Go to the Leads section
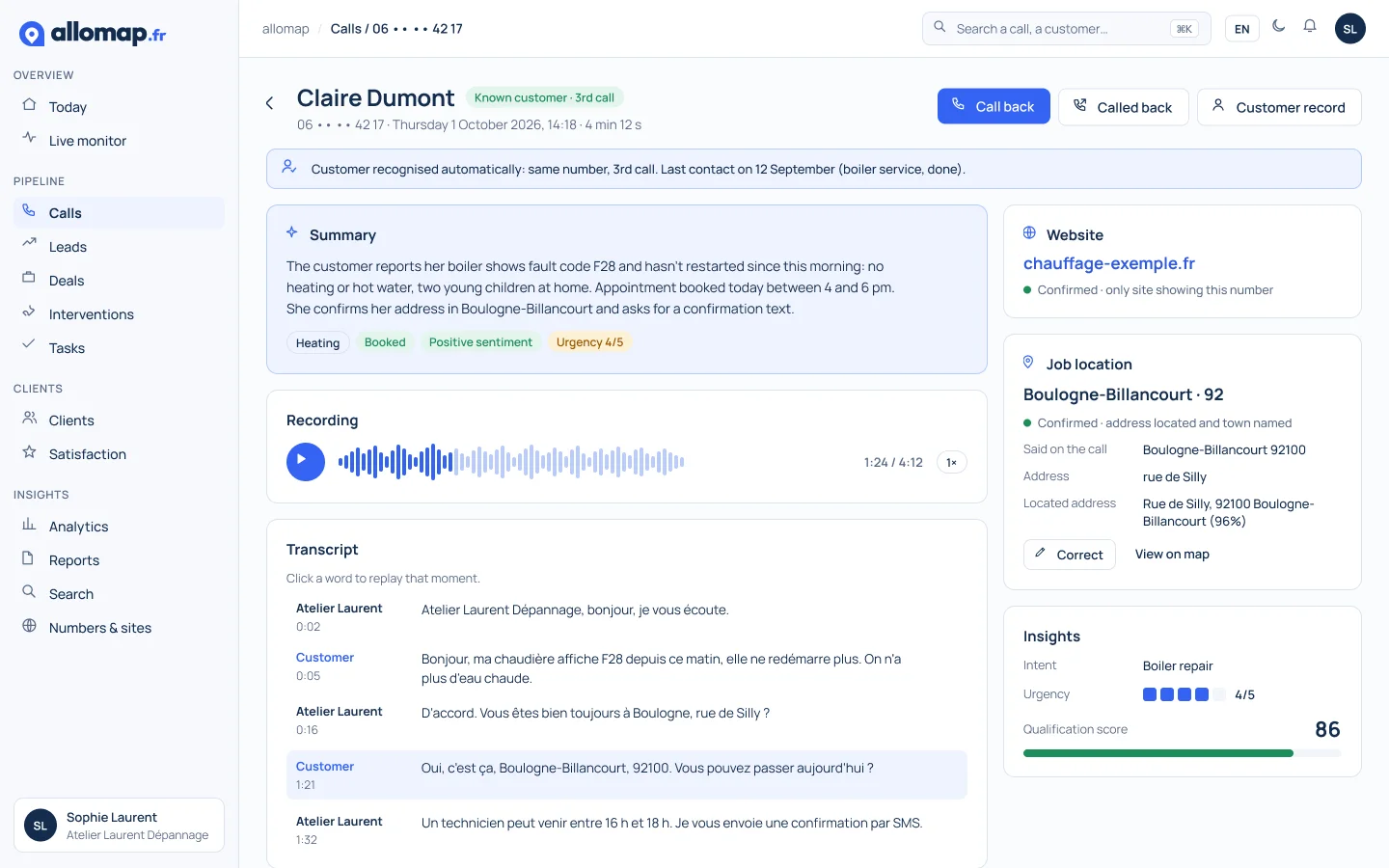This screenshot has height=868, width=1389. pyautogui.click(x=120, y=247)
